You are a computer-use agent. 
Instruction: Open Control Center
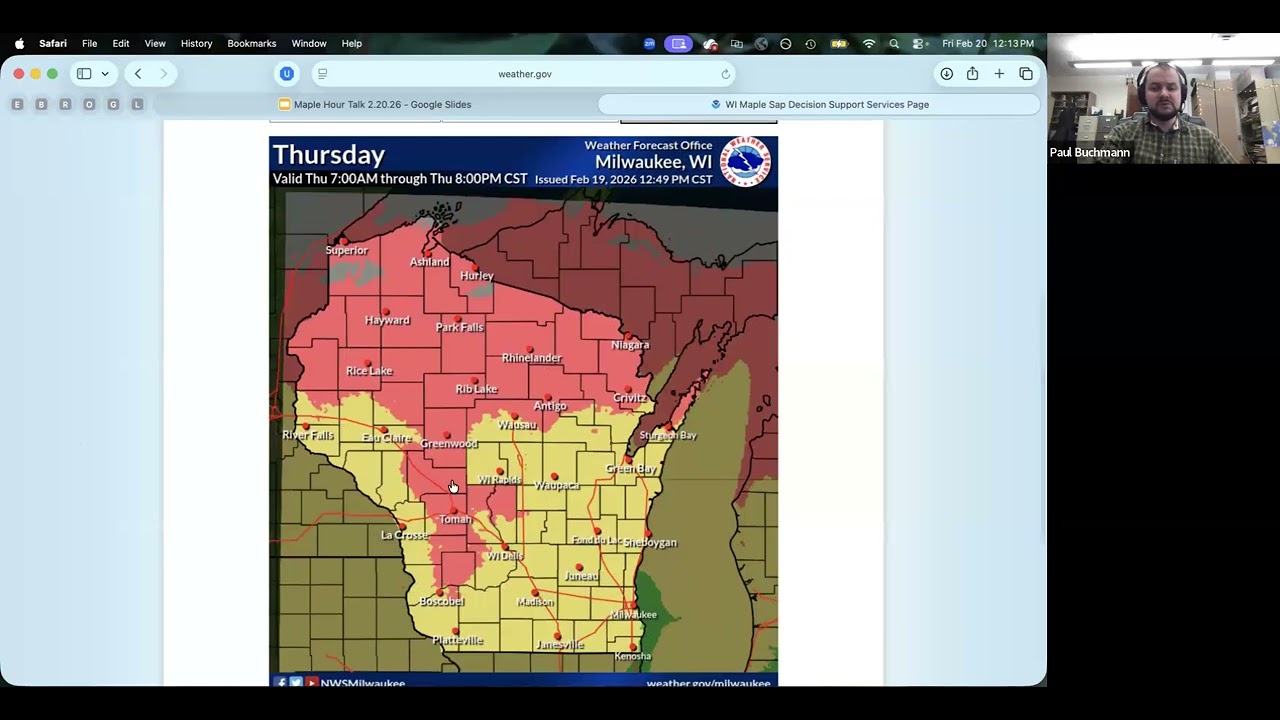918,43
